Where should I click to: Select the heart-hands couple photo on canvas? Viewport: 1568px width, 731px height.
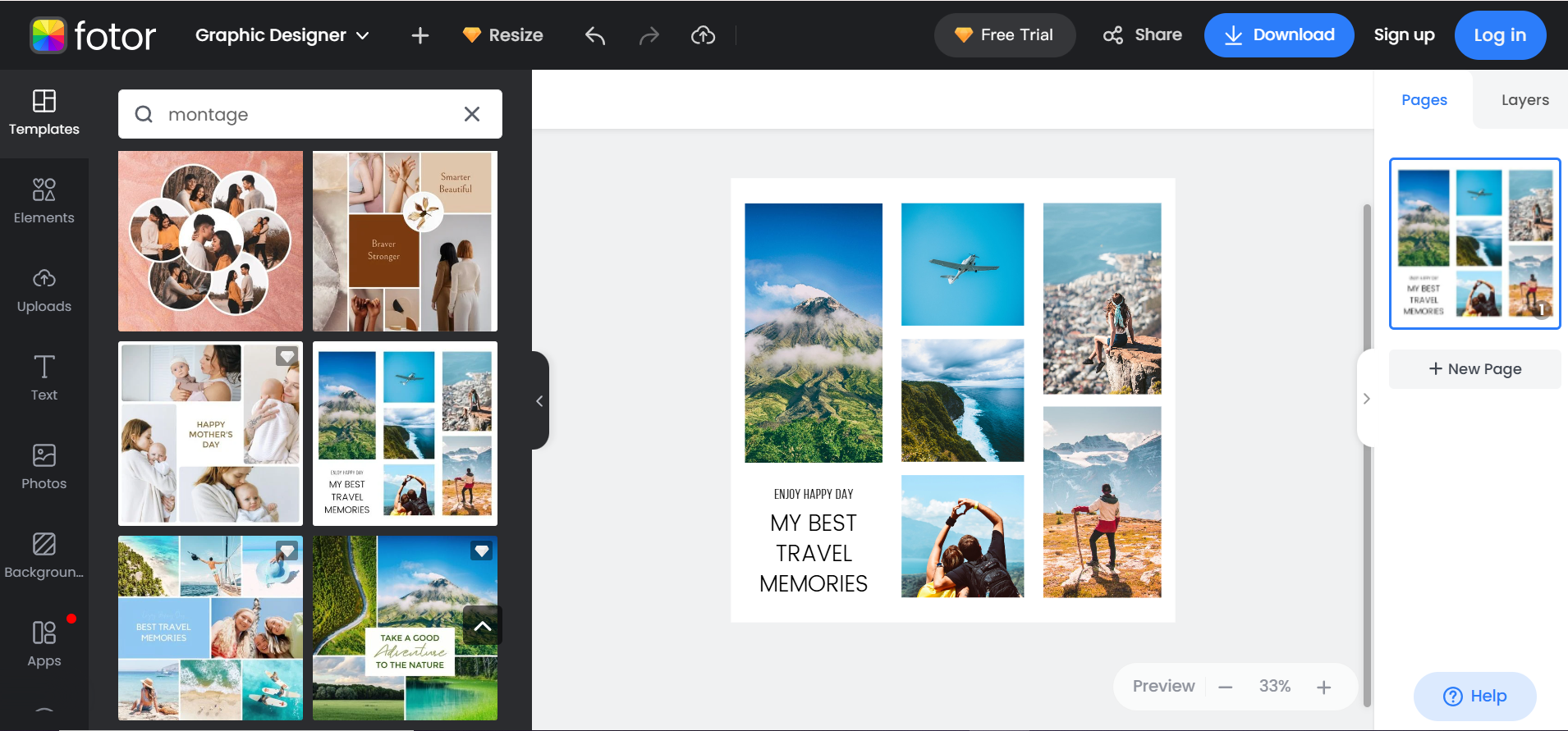click(963, 536)
